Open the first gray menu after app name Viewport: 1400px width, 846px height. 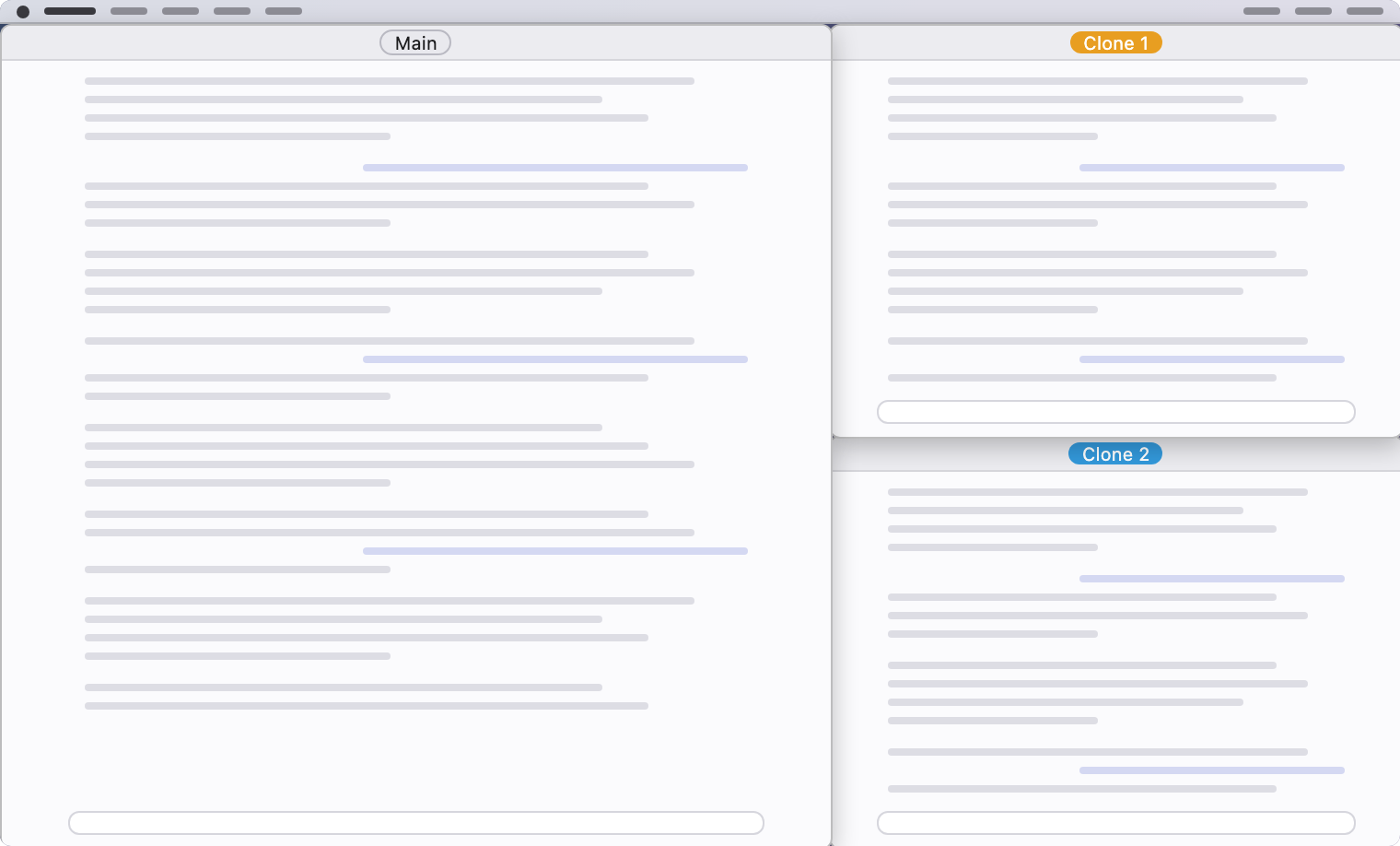pos(129,11)
